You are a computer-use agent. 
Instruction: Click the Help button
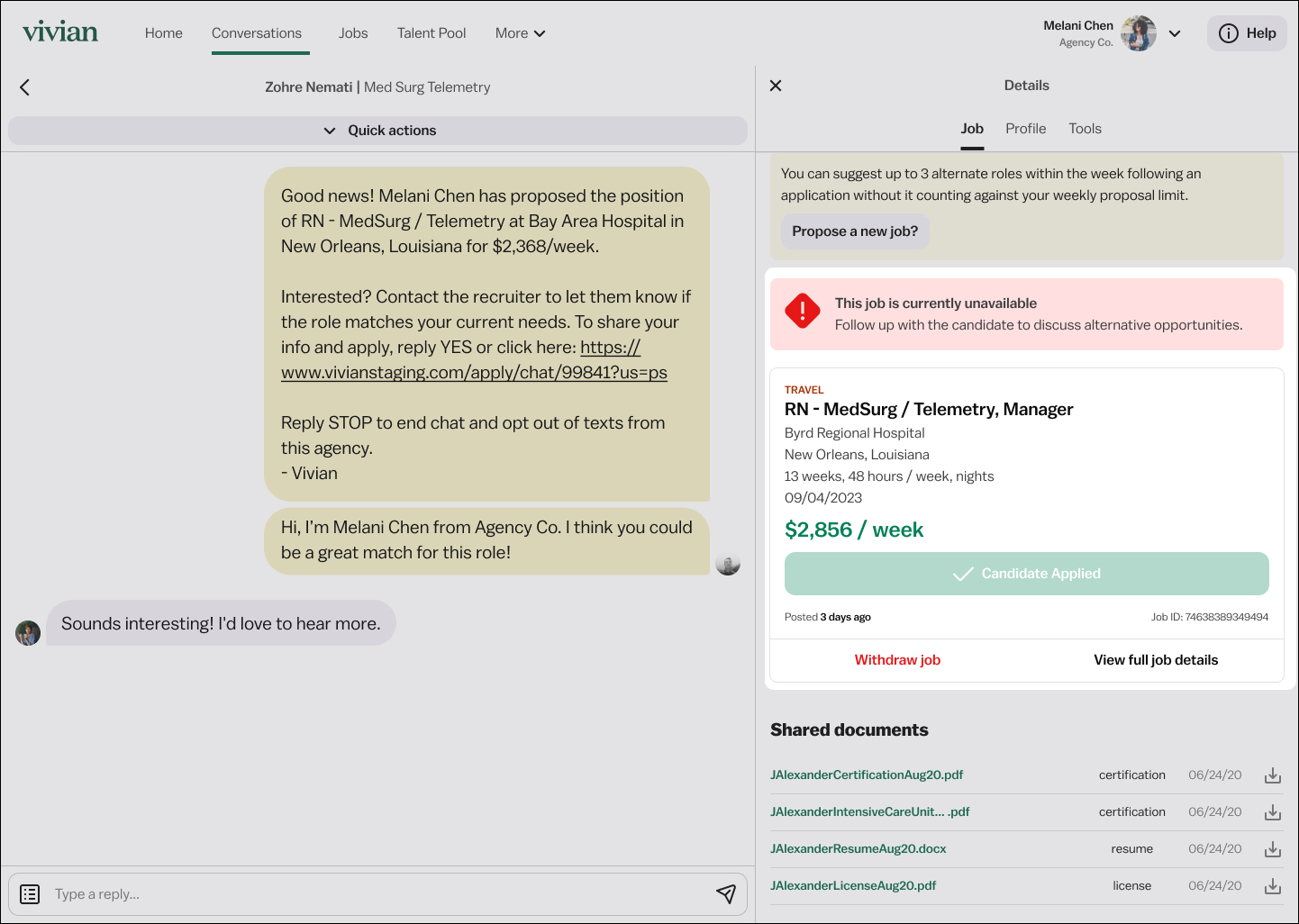coord(1247,33)
